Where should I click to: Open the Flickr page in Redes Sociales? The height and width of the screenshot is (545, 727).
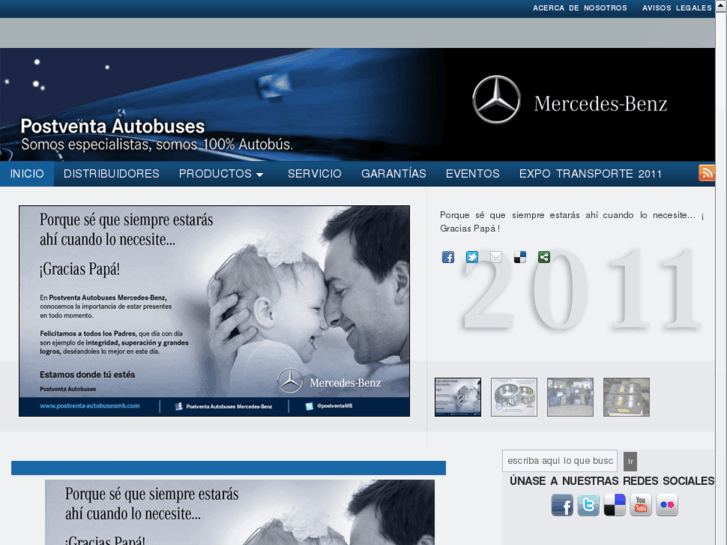click(667, 505)
